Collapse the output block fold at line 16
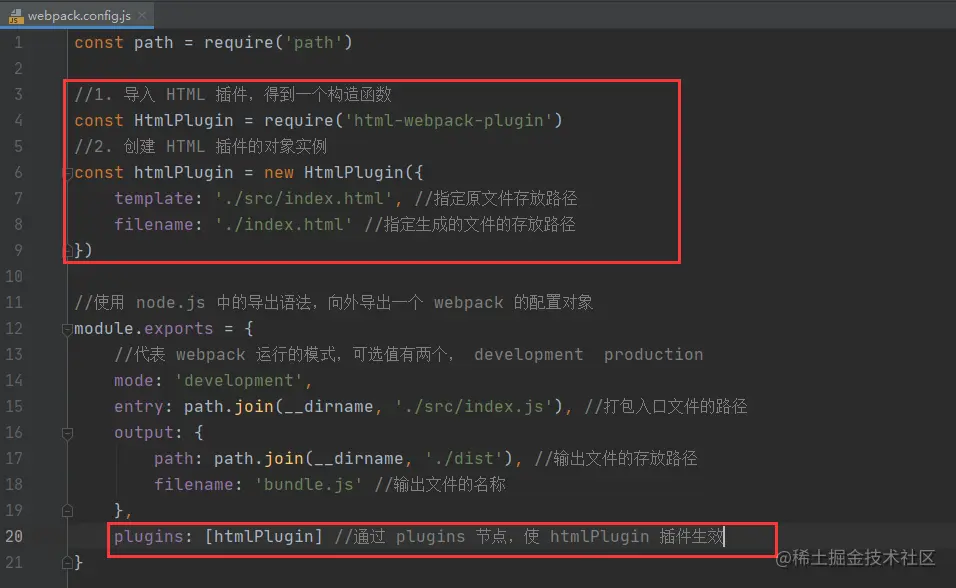 (68, 434)
